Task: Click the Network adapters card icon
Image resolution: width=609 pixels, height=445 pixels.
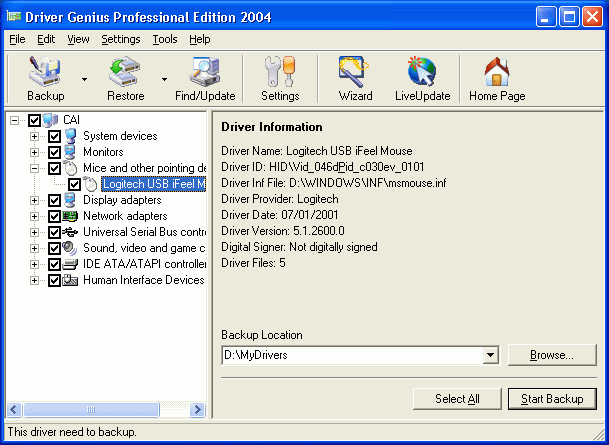Action: point(70,216)
